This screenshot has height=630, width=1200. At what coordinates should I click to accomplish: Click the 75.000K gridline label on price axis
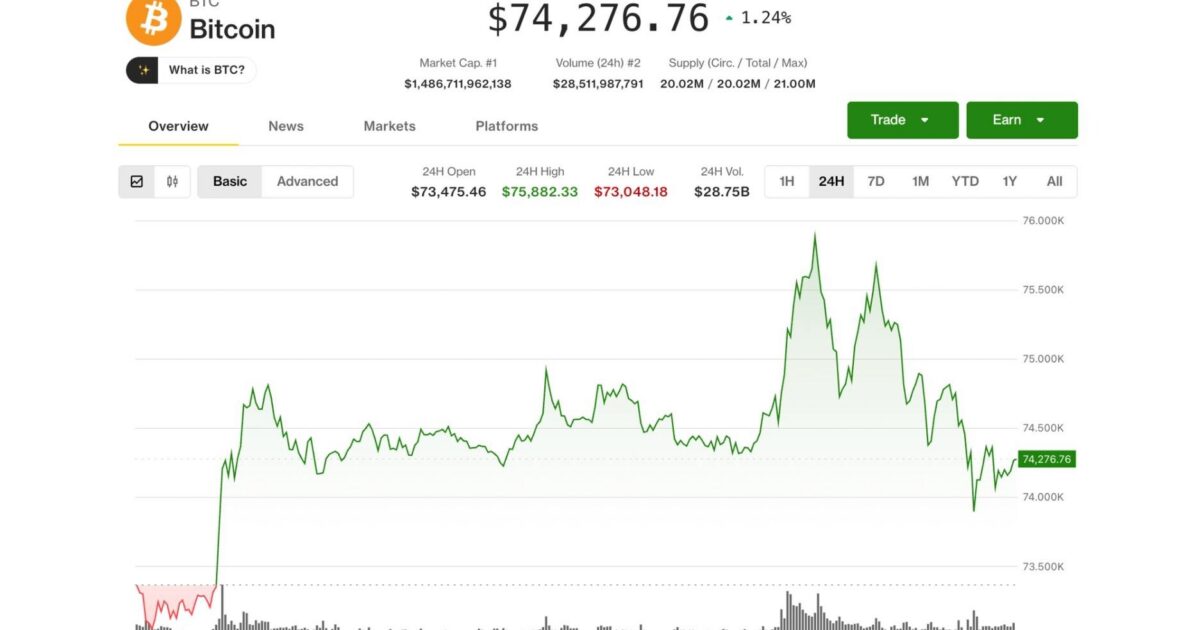pyautogui.click(x=1041, y=358)
